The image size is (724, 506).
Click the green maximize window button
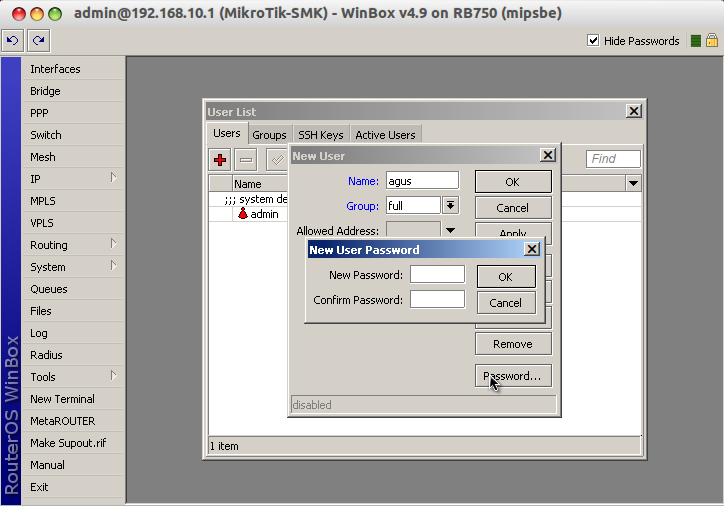tap(55, 14)
